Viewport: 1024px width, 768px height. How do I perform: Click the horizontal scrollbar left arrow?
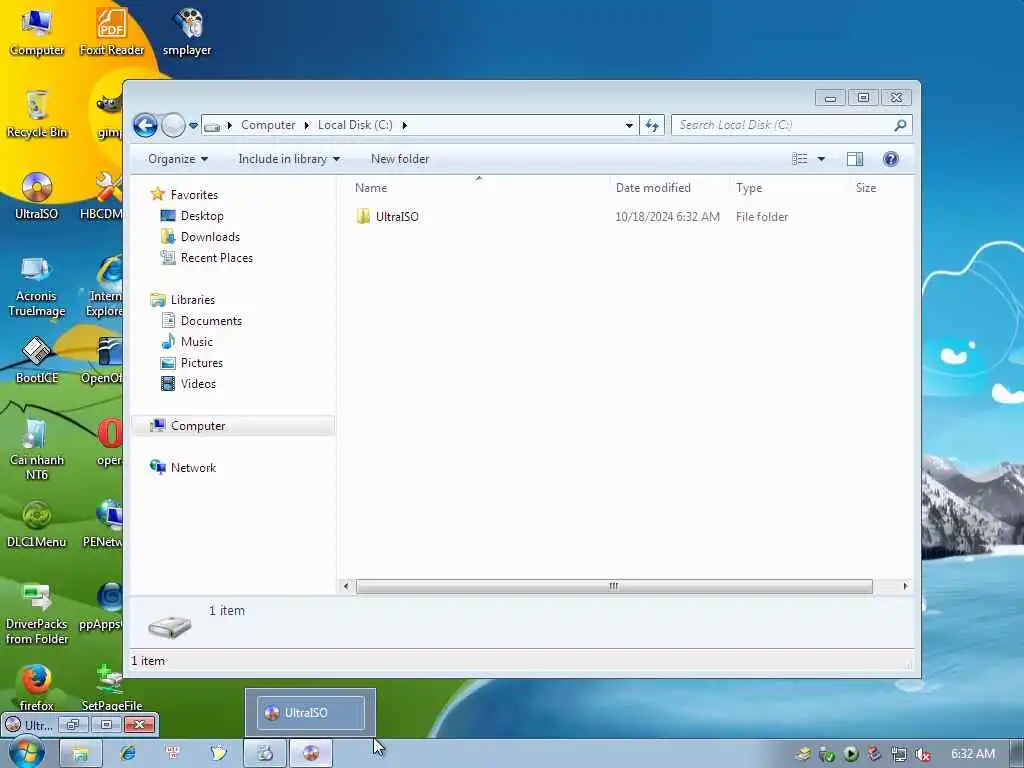[x=346, y=586]
